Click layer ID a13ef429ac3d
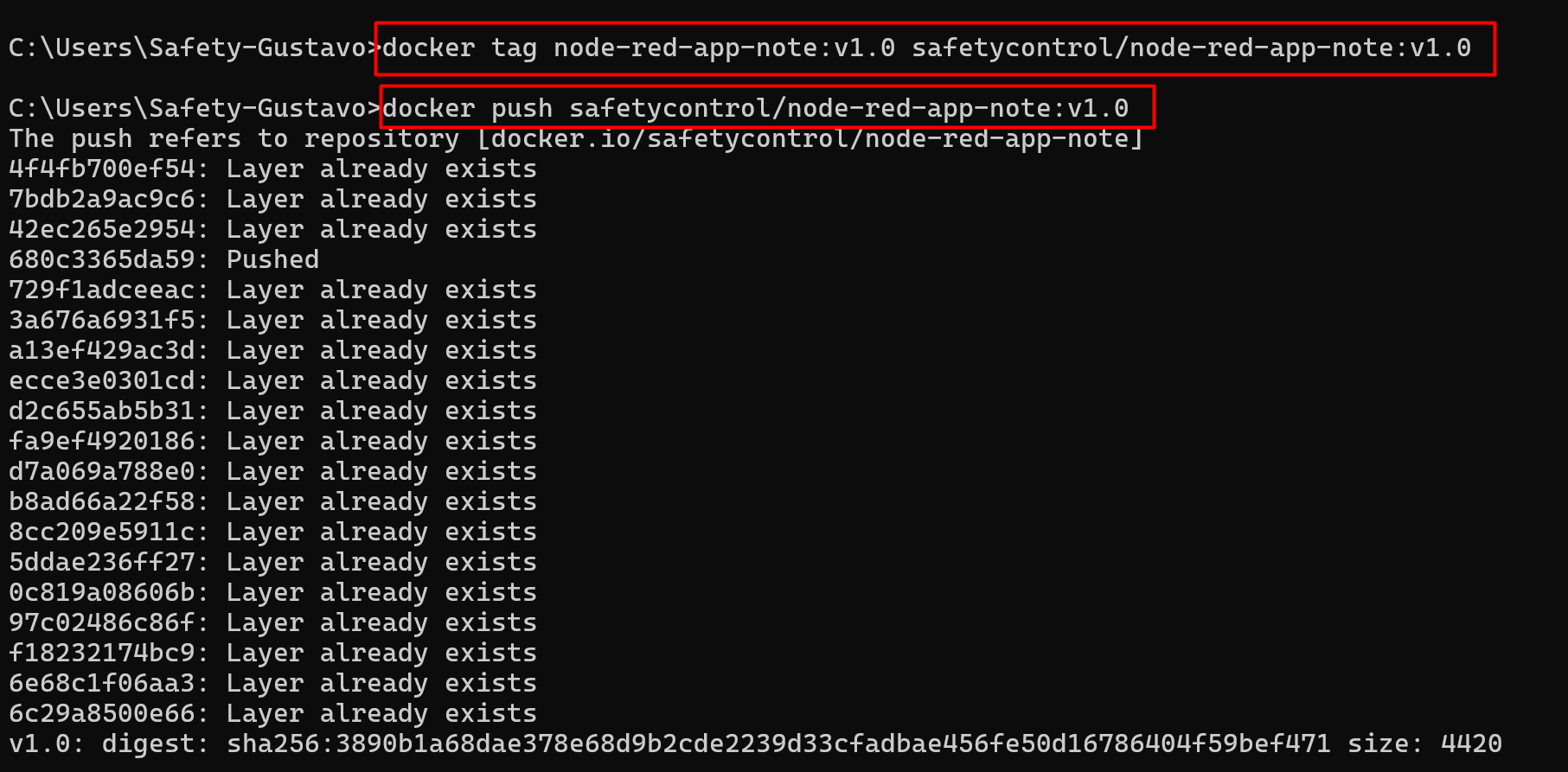 click(102, 350)
